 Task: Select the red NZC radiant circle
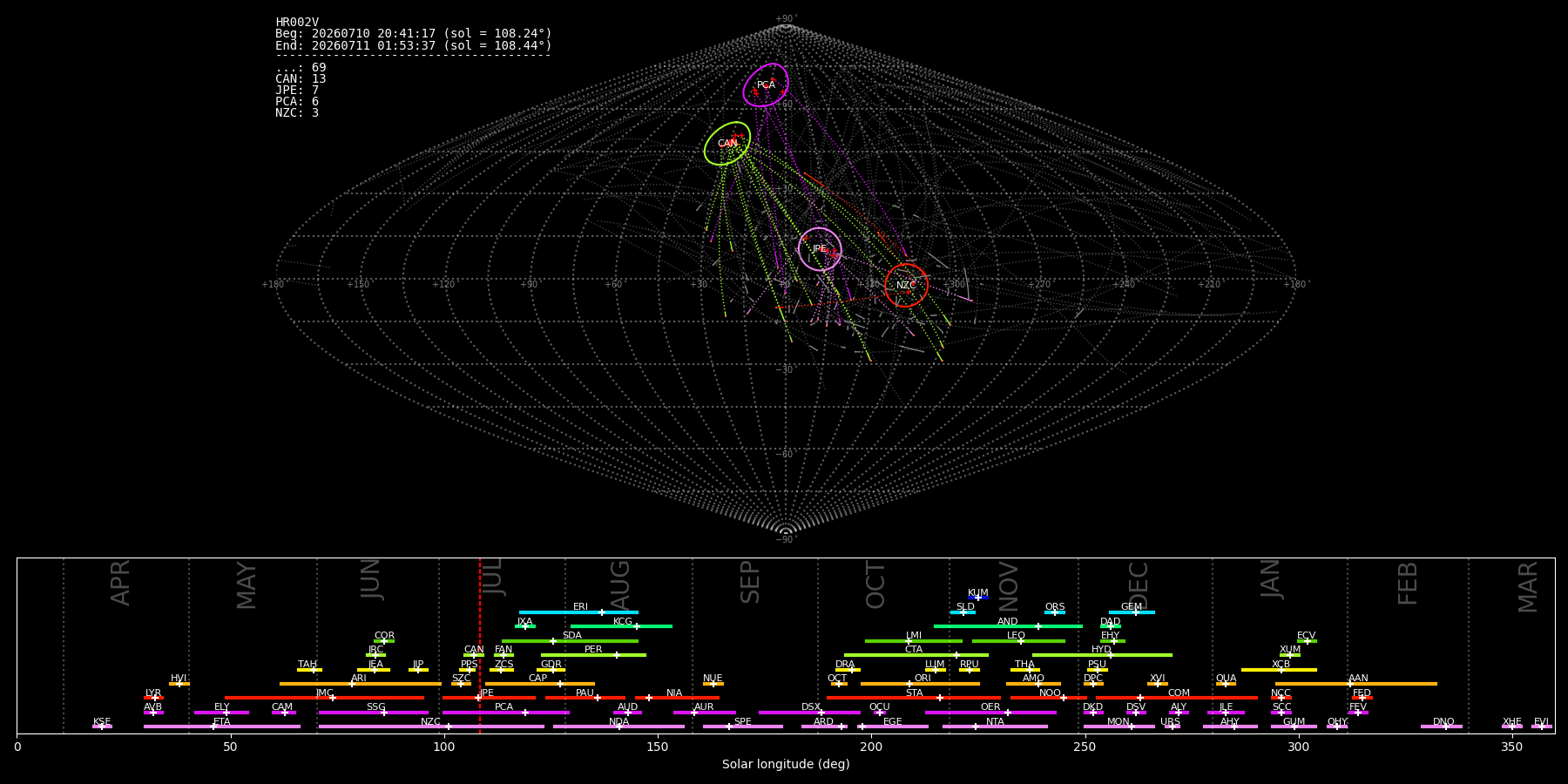pyautogui.click(x=906, y=285)
